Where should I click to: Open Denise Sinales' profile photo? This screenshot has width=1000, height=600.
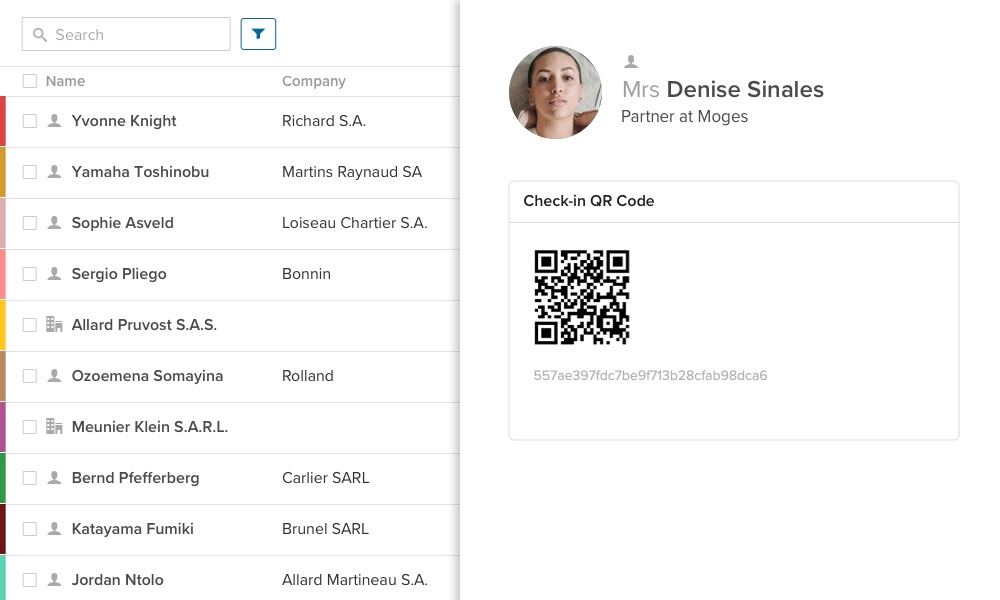555,92
